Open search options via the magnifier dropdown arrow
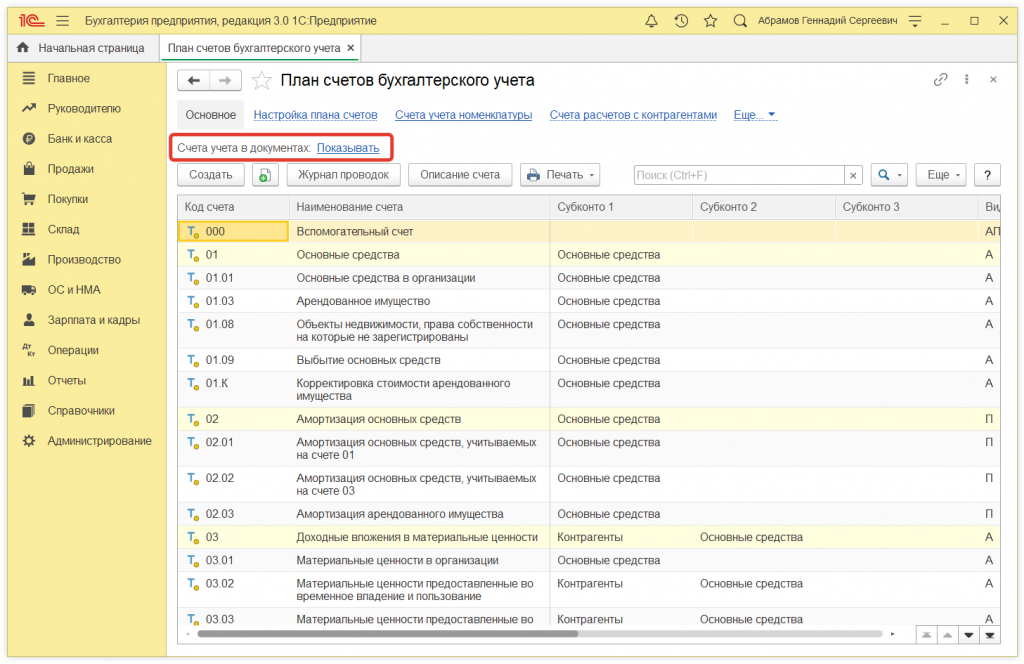The width and height of the screenshot is (1024, 664). (897, 176)
